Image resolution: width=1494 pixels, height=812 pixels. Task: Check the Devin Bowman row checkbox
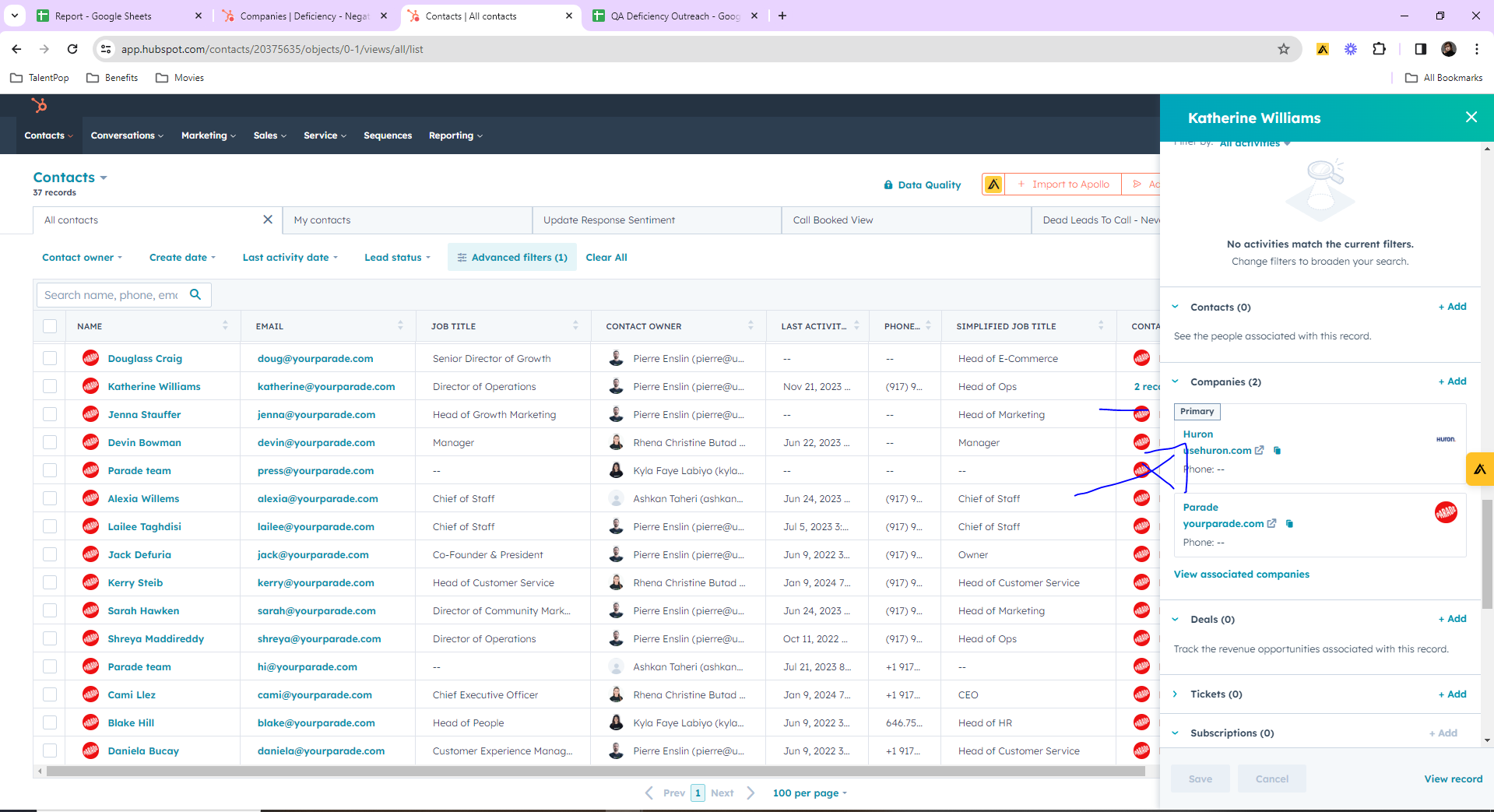point(50,442)
